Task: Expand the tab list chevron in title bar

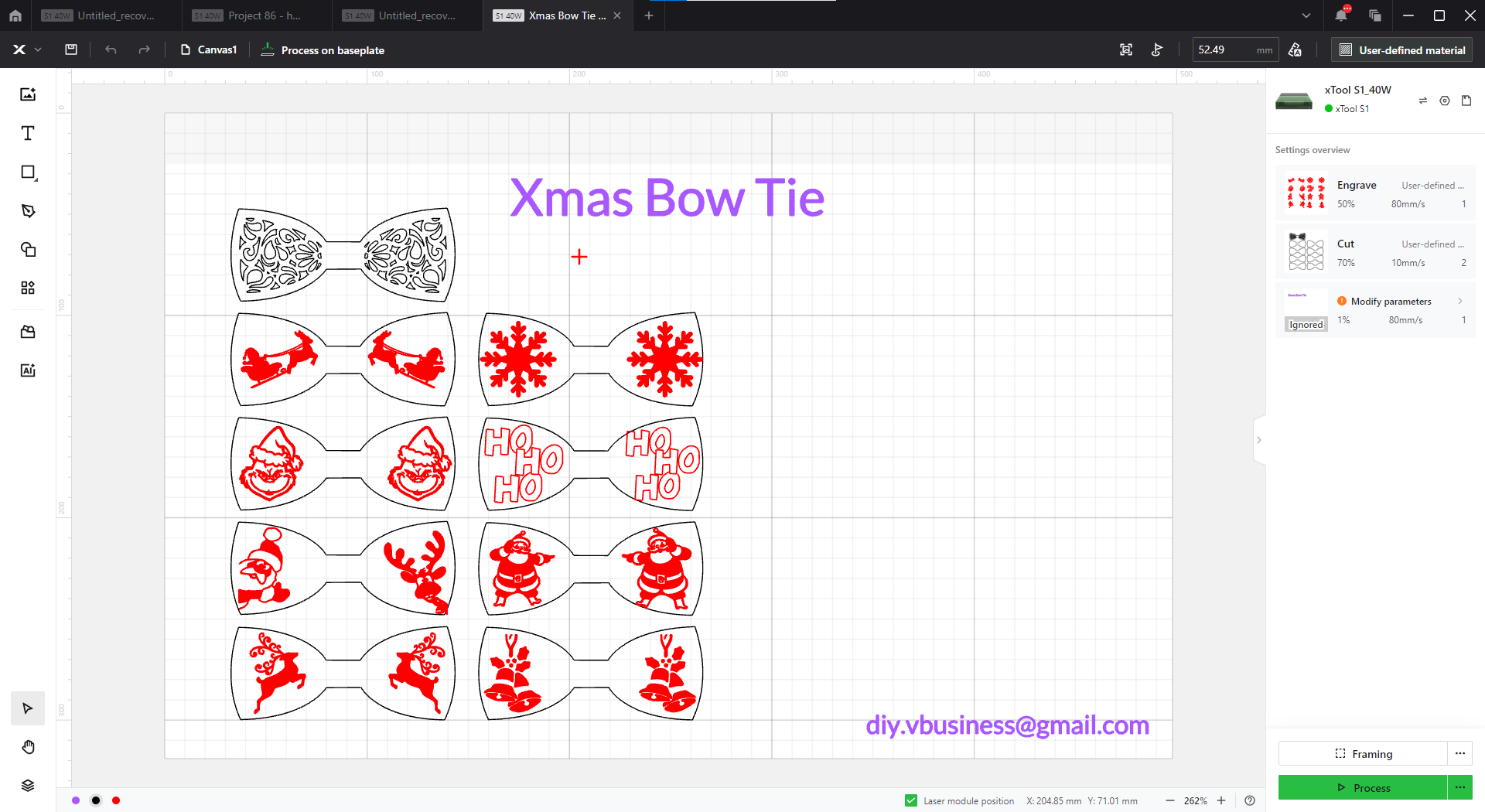Action: point(1306,15)
